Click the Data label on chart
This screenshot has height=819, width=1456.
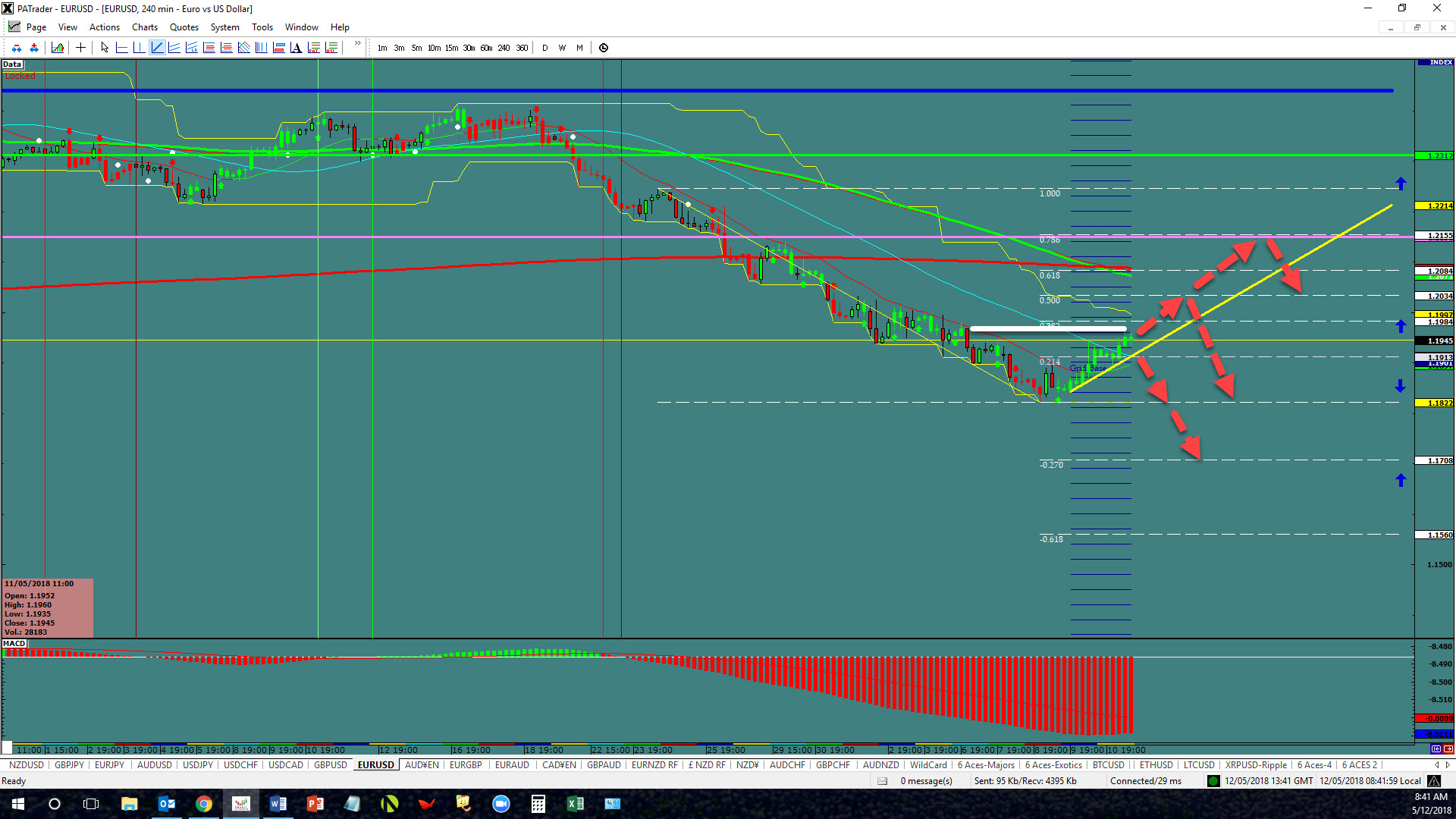pyautogui.click(x=12, y=64)
